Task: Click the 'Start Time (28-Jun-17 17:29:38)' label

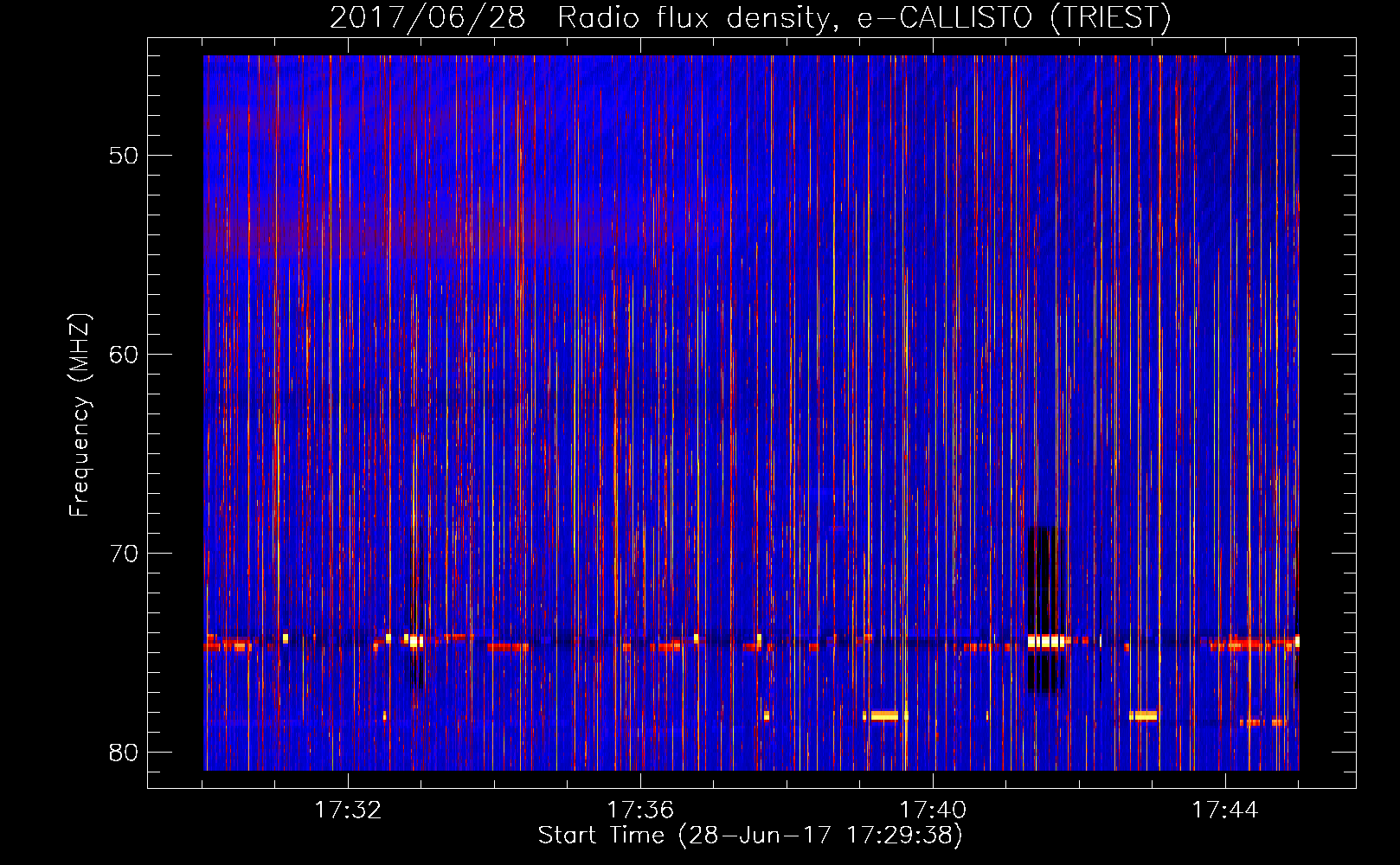Action: point(750,836)
